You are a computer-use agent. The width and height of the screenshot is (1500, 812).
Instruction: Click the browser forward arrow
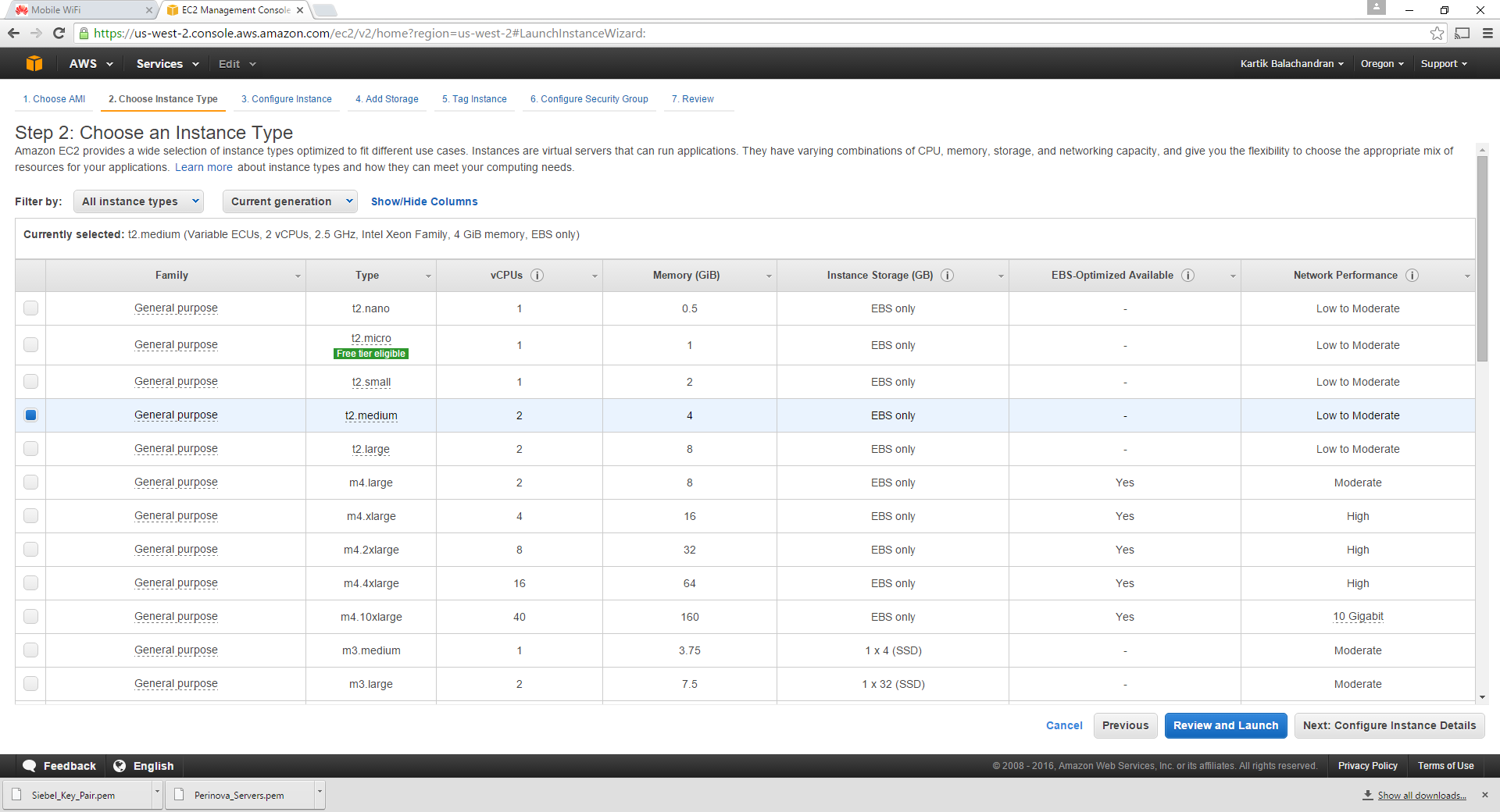[x=36, y=33]
